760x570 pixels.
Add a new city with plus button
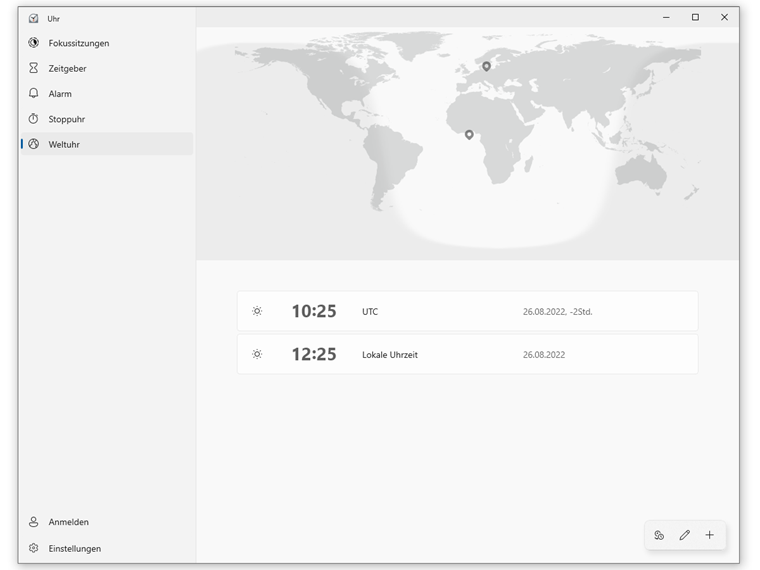coord(710,535)
